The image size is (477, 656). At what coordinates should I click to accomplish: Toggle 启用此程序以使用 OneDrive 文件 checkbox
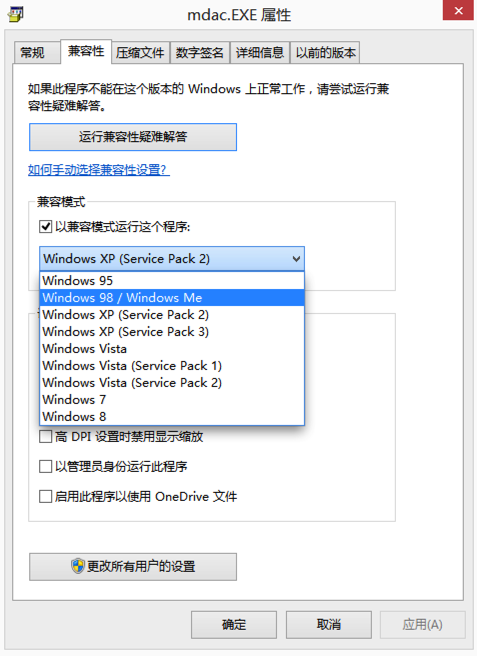(45, 497)
